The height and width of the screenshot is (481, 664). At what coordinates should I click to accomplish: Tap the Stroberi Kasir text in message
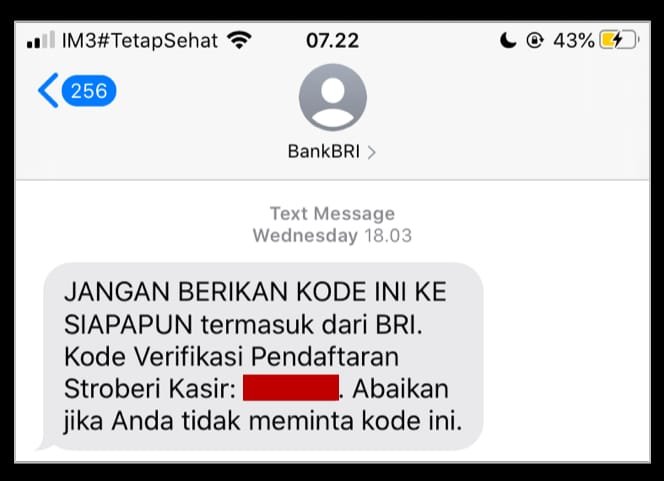point(150,388)
